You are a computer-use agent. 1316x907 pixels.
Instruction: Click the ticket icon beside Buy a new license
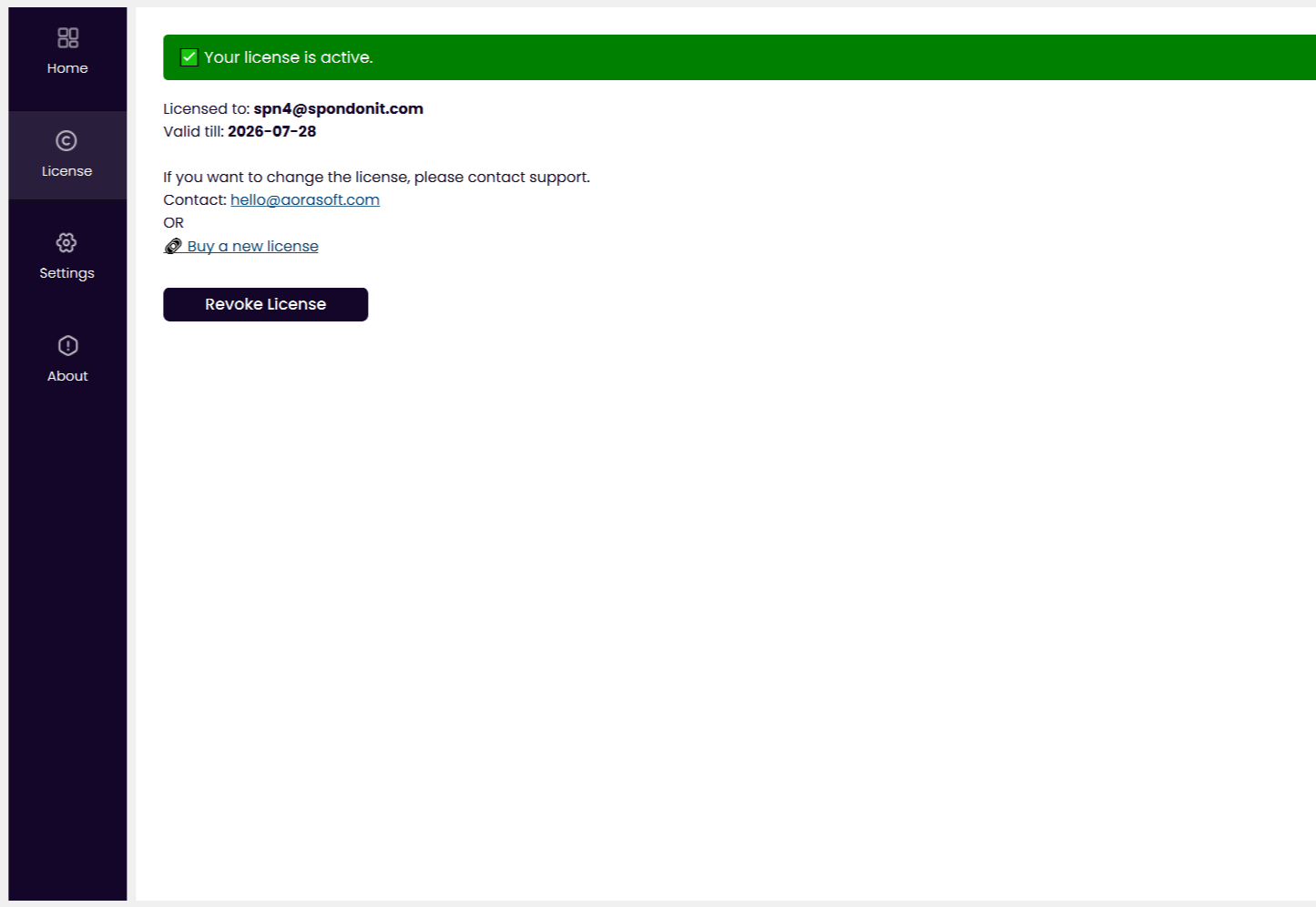point(173,246)
